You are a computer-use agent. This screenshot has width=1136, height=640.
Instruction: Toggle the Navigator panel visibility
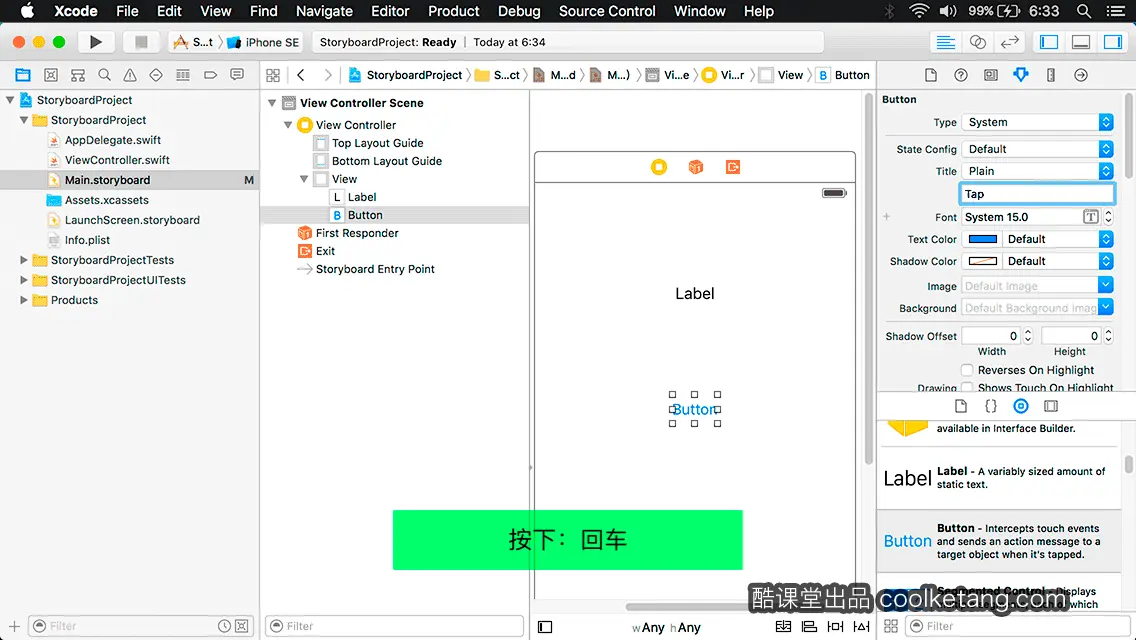(1049, 42)
